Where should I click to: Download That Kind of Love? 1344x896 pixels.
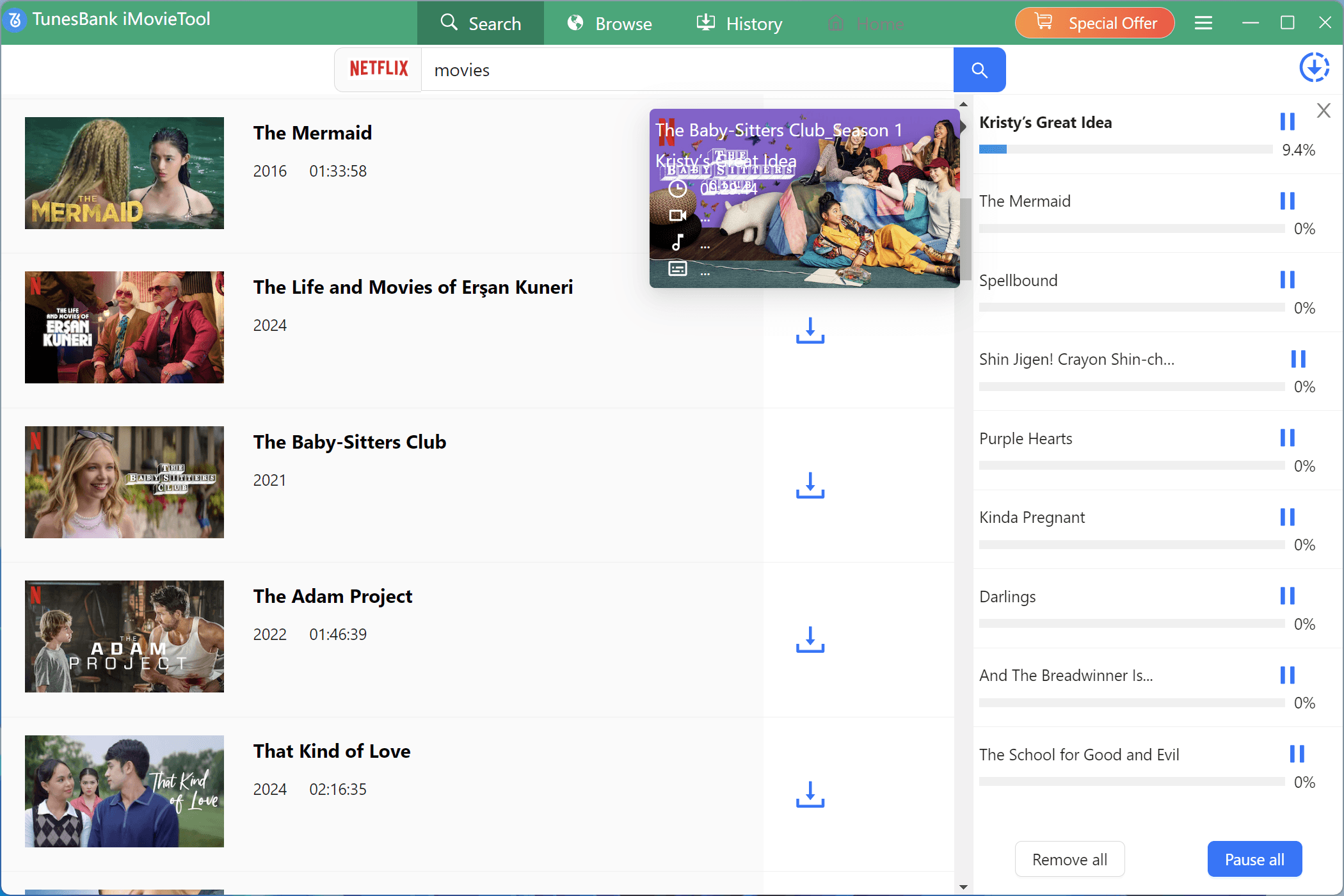click(x=810, y=794)
